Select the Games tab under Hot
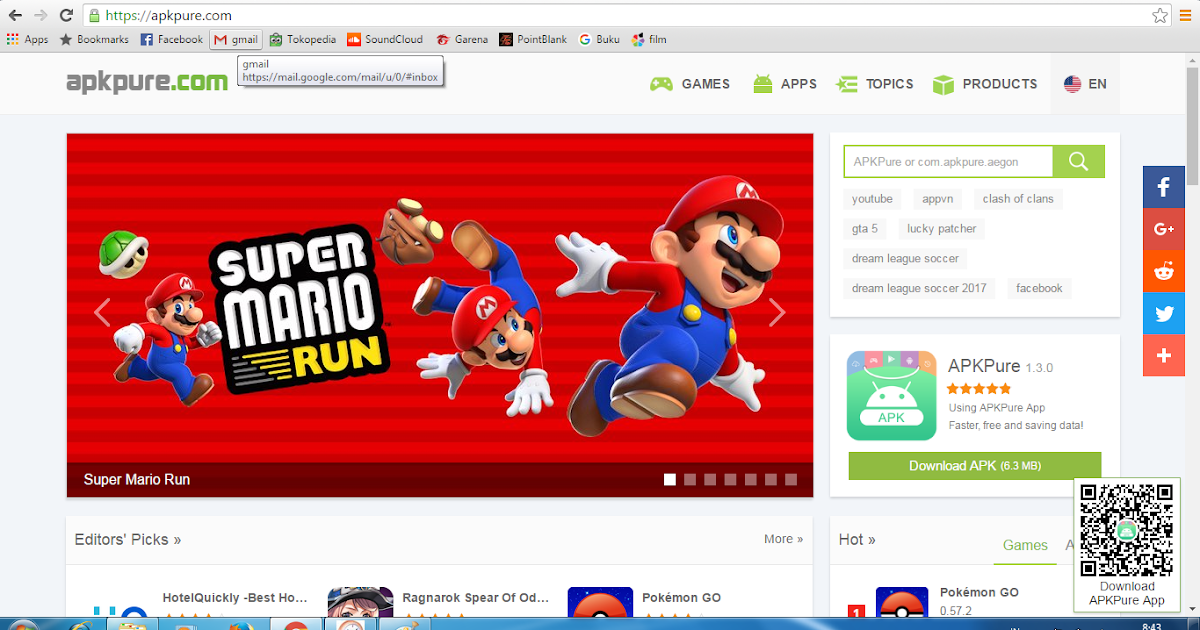Image resolution: width=1200 pixels, height=630 pixels. tap(1025, 545)
